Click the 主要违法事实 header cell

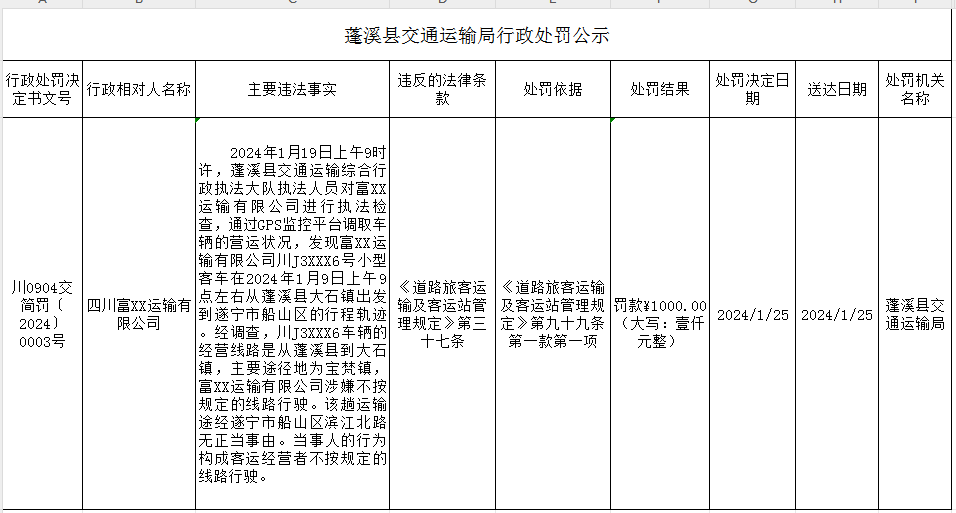click(x=292, y=89)
